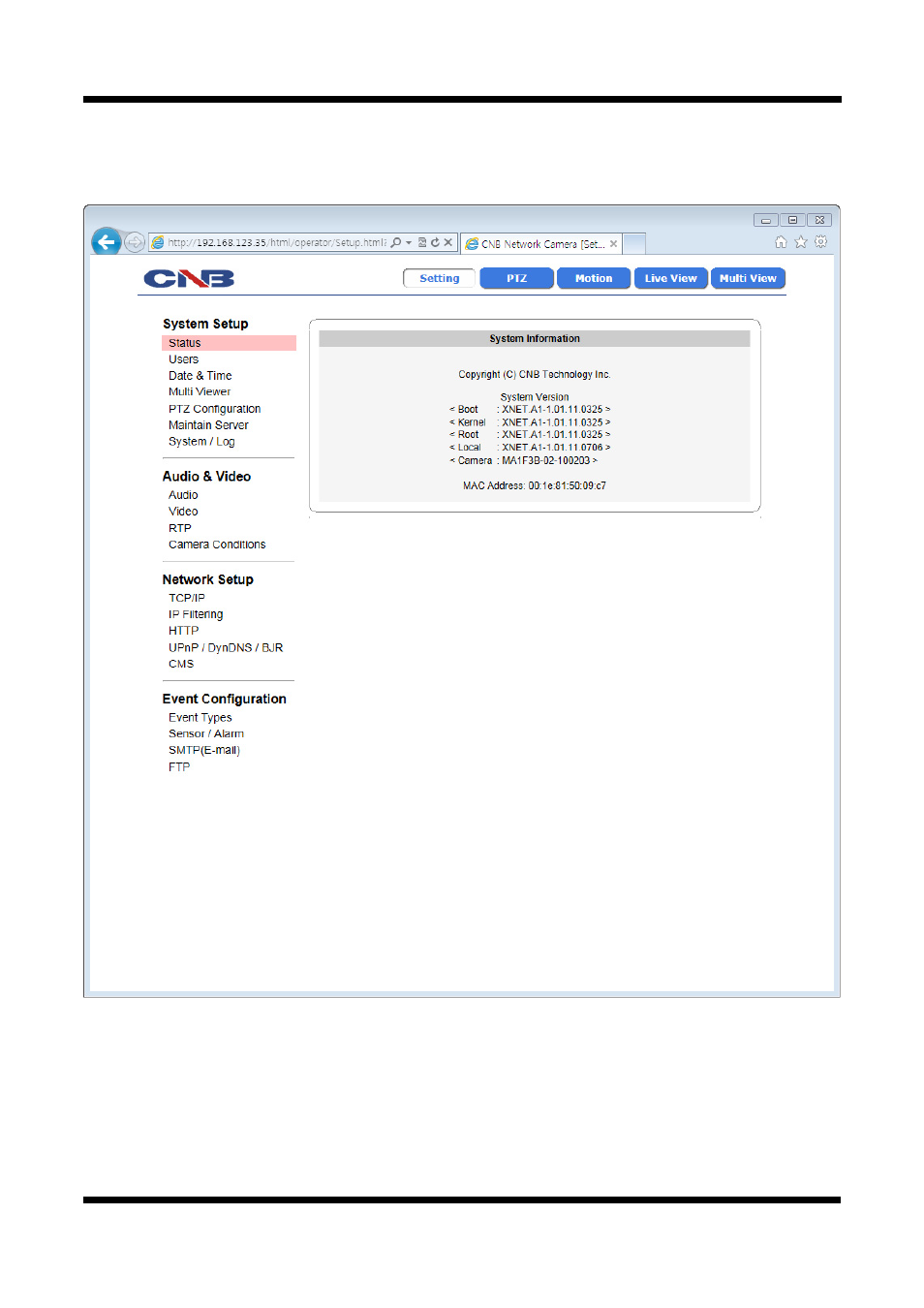This screenshot has width=924, height=1308.
Task: Open Video settings link
Action: point(183,512)
